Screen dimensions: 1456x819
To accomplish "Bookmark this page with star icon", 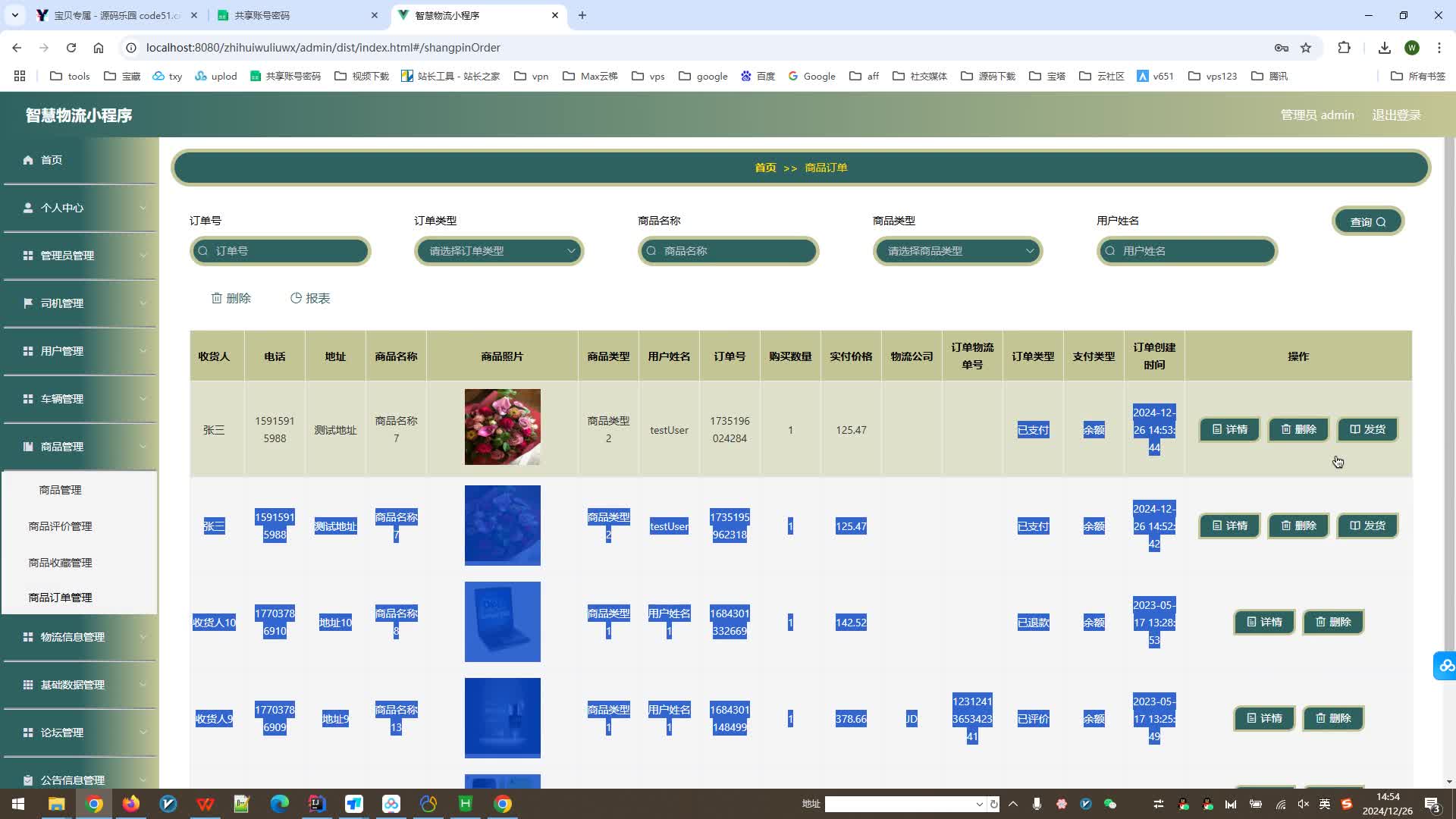I will click(1306, 48).
